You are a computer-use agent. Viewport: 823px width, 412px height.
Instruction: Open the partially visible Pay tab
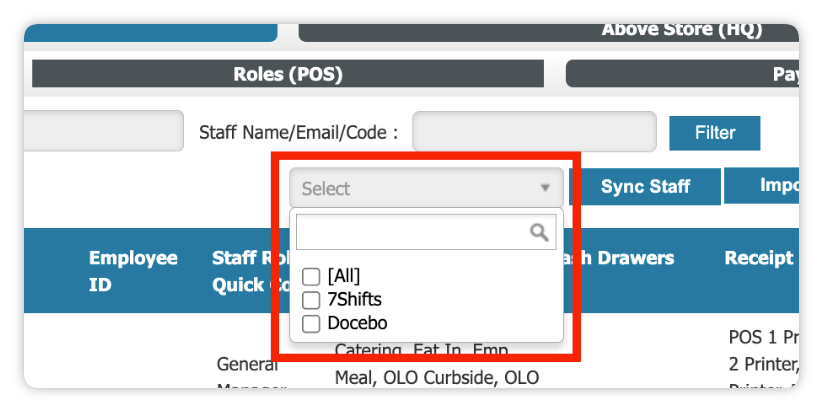[682, 73]
